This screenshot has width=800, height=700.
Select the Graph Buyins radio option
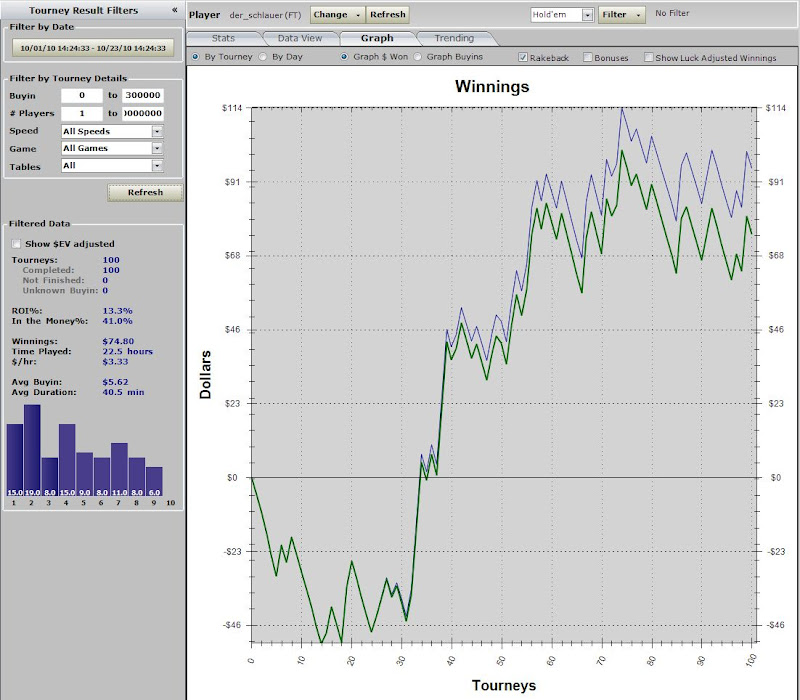(x=418, y=57)
